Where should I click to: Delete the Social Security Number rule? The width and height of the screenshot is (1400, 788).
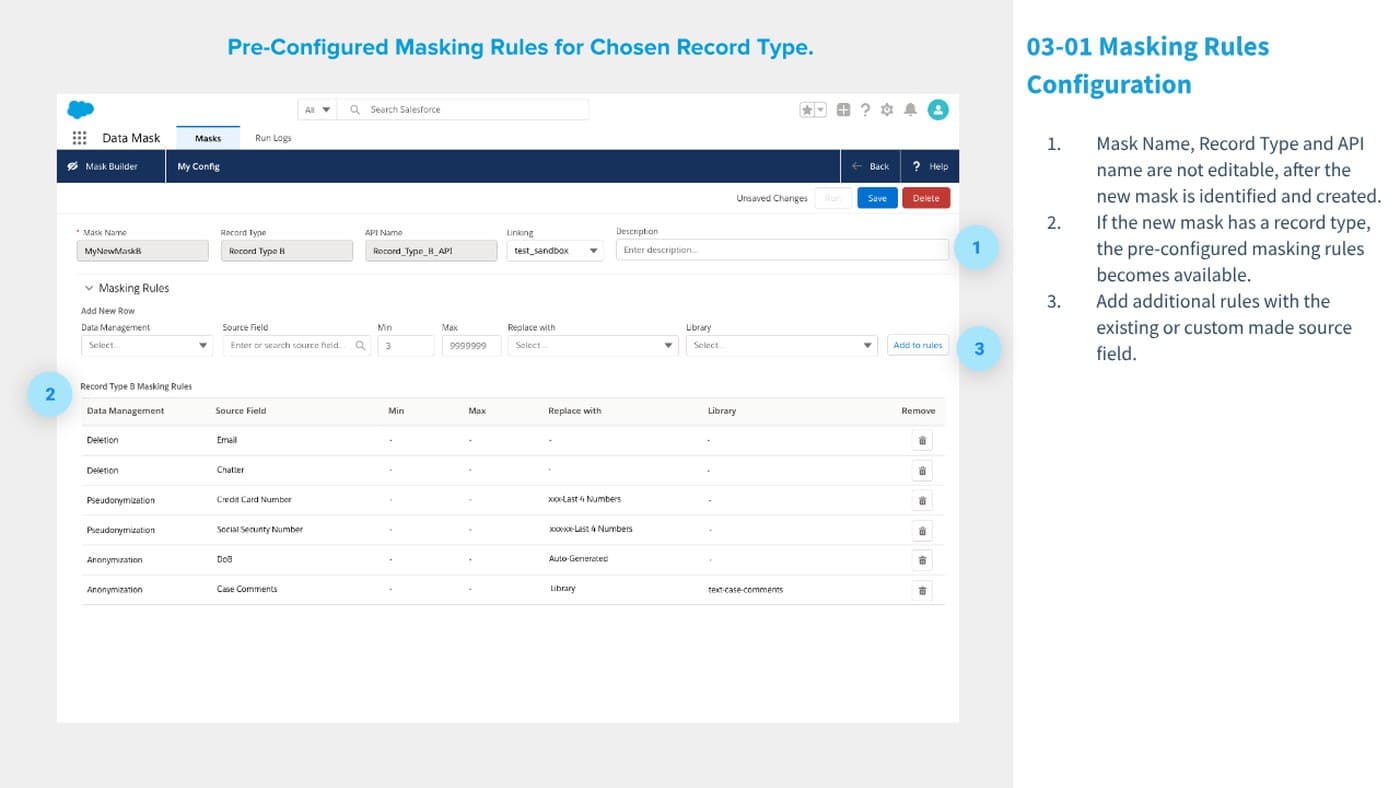click(x=922, y=530)
